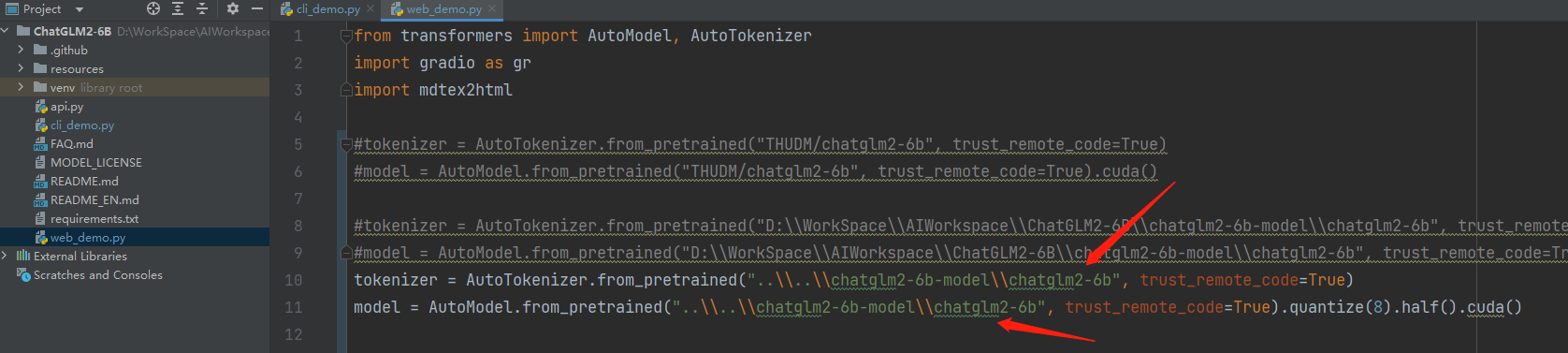Click the Collapse All icon in Project panel
This screenshot has width=1568, height=353.
[202, 8]
